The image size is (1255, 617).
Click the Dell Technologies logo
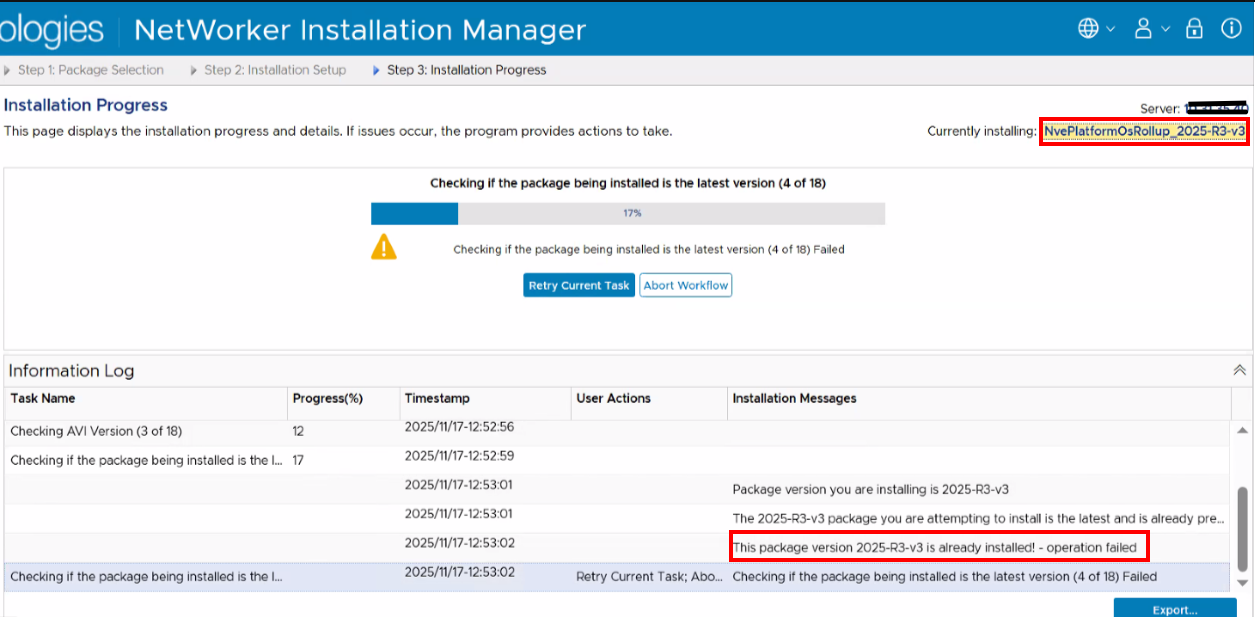(52, 29)
